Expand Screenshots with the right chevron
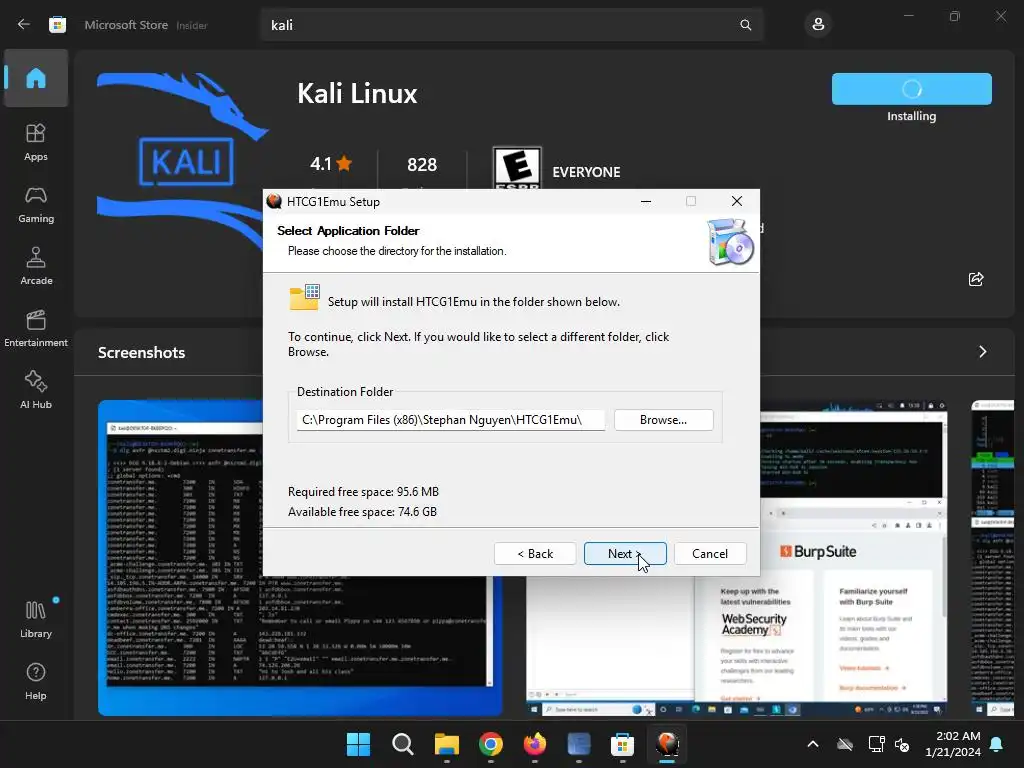The width and height of the screenshot is (1024, 768). 983,352
